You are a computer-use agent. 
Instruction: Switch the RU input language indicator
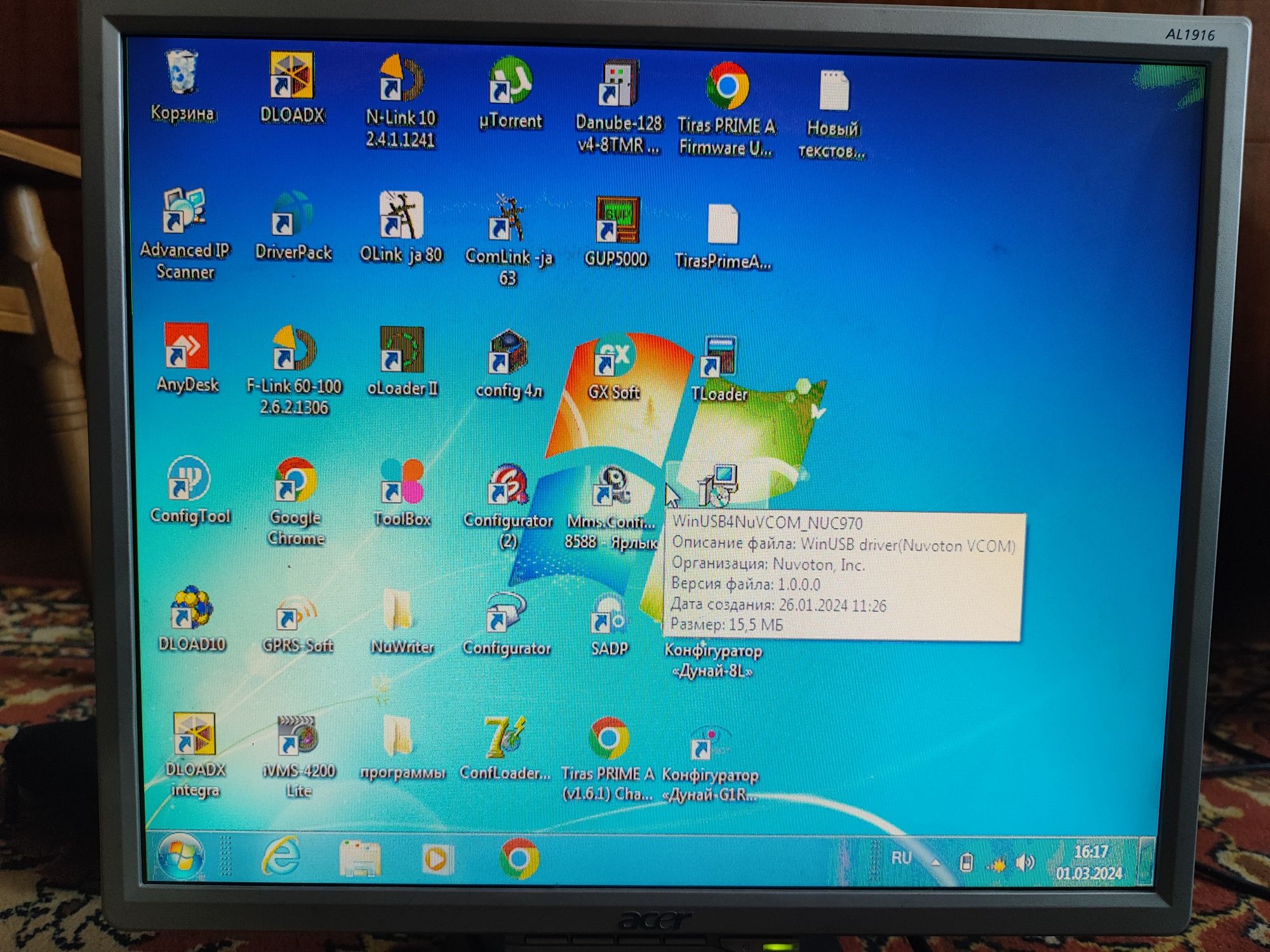coord(901,858)
